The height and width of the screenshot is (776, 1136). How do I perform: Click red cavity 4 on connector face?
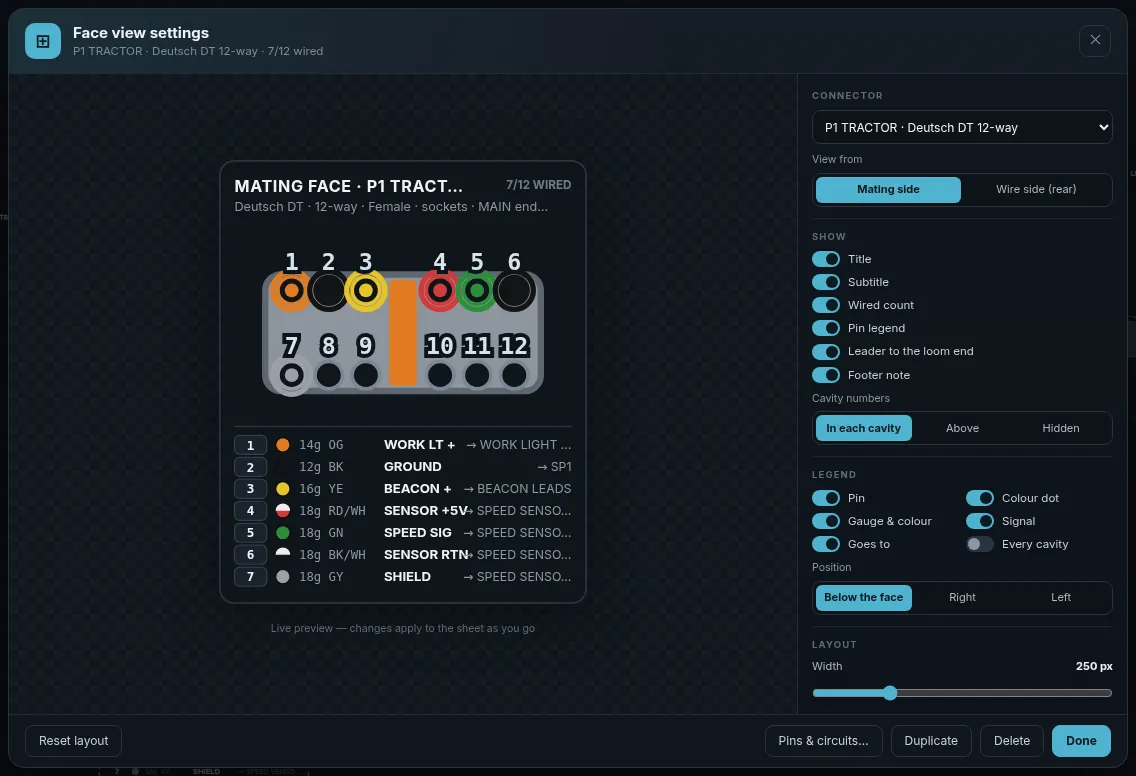(440, 291)
